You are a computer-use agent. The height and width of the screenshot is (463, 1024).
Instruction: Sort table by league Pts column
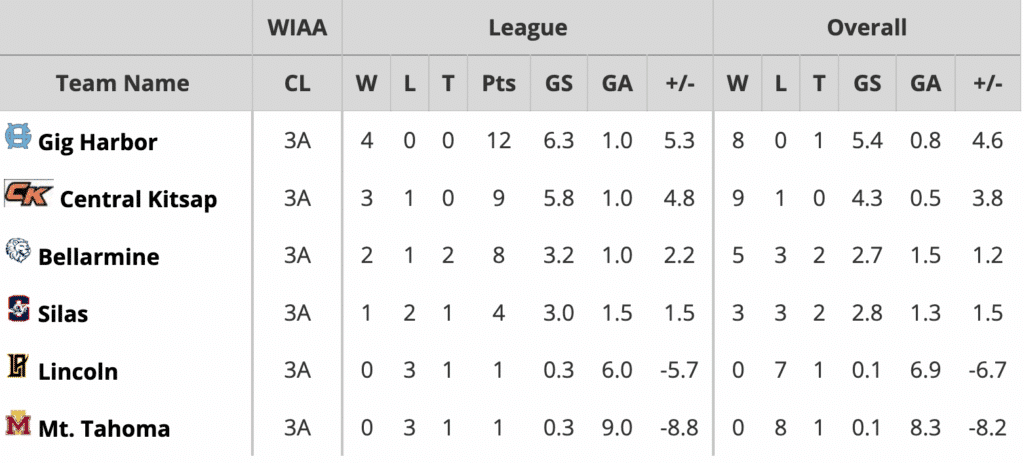(x=498, y=83)
